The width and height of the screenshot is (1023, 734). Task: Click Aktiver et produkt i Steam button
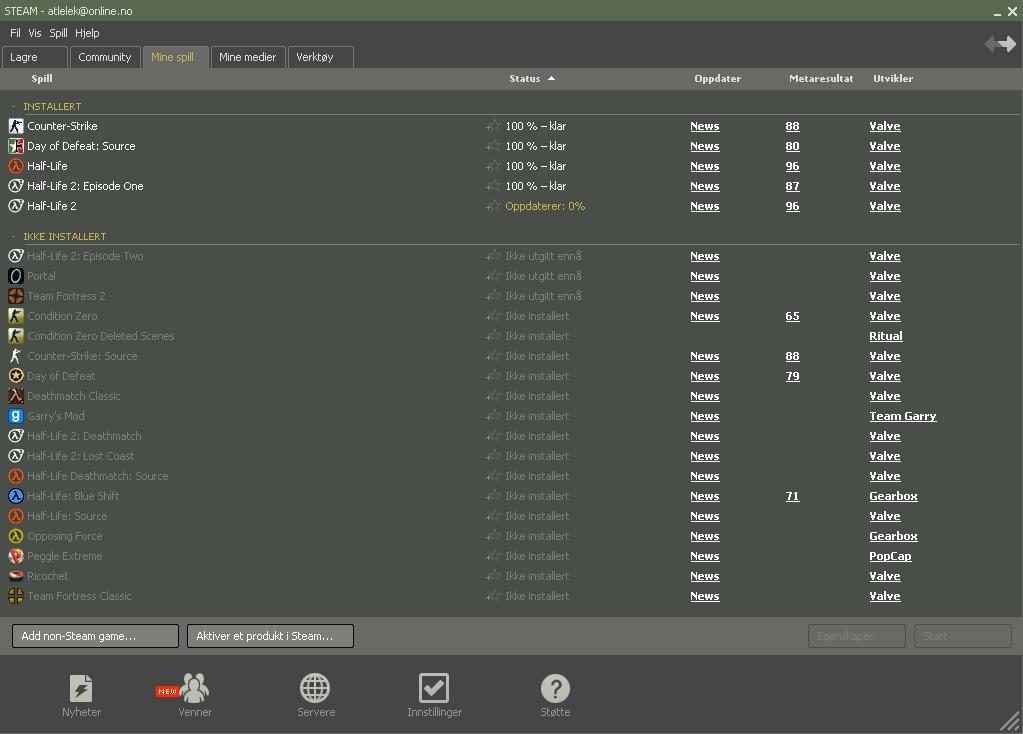click(x=270, y=636)
